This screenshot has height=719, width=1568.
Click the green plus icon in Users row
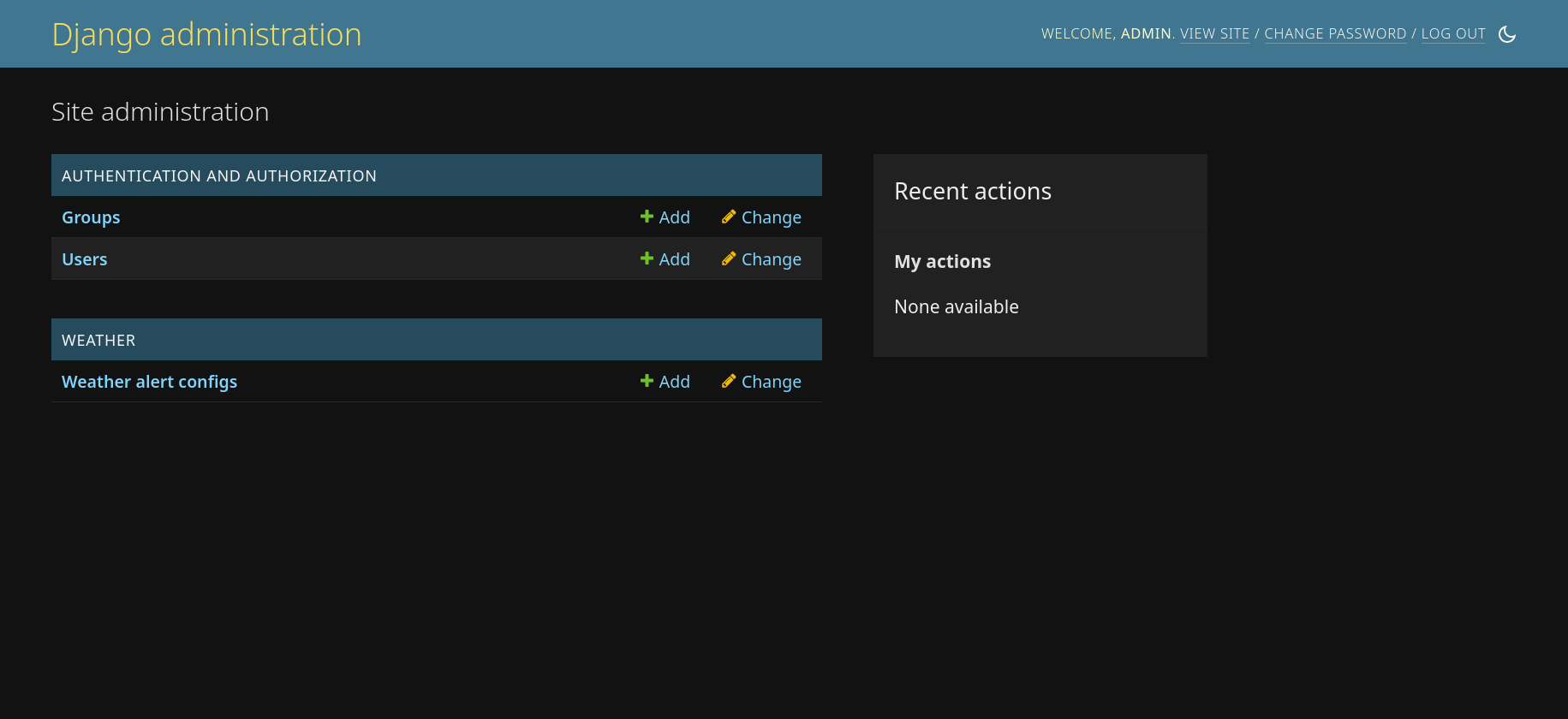pyautogui.click(x=647, y=258)
